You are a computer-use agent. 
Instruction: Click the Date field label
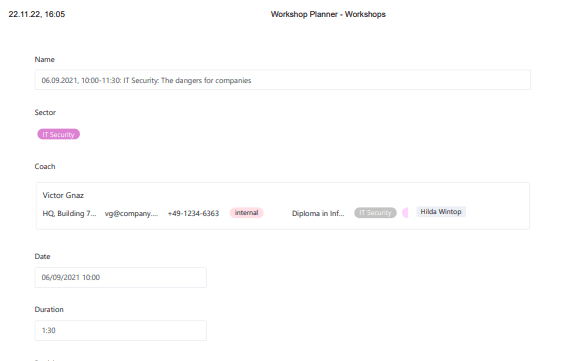point(42,256)
